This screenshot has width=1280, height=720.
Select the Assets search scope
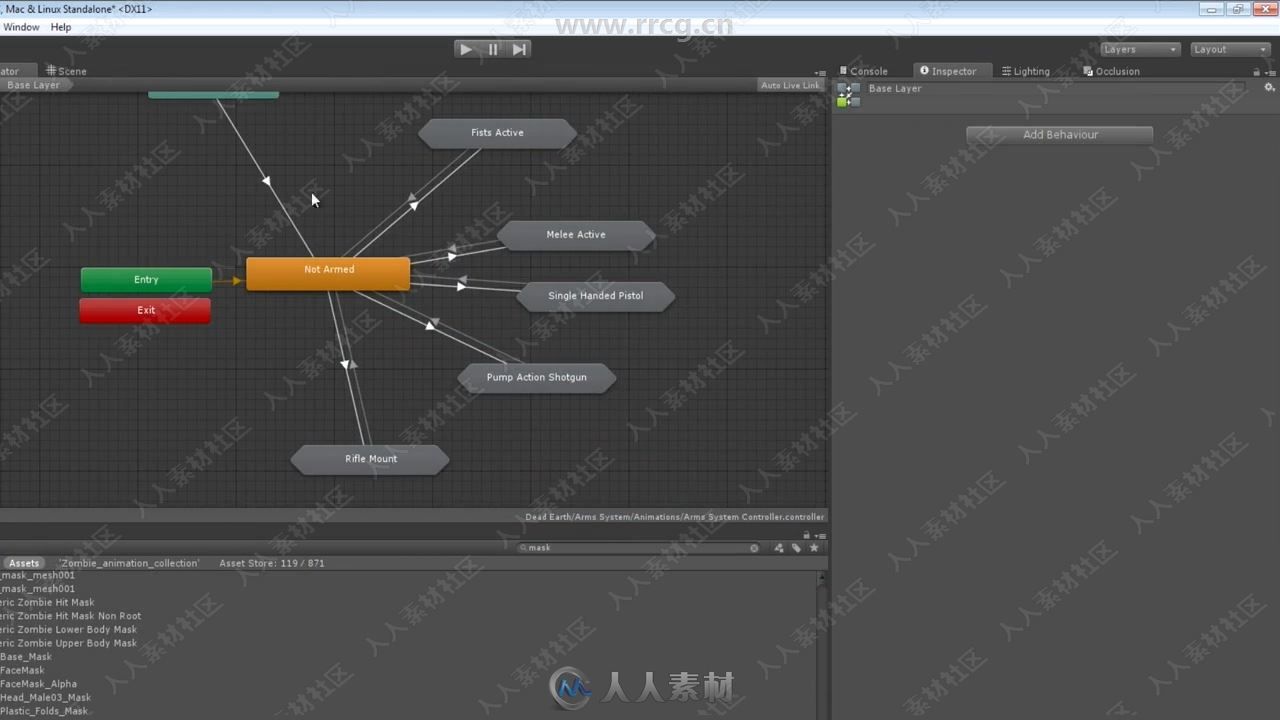click(24, 563)
